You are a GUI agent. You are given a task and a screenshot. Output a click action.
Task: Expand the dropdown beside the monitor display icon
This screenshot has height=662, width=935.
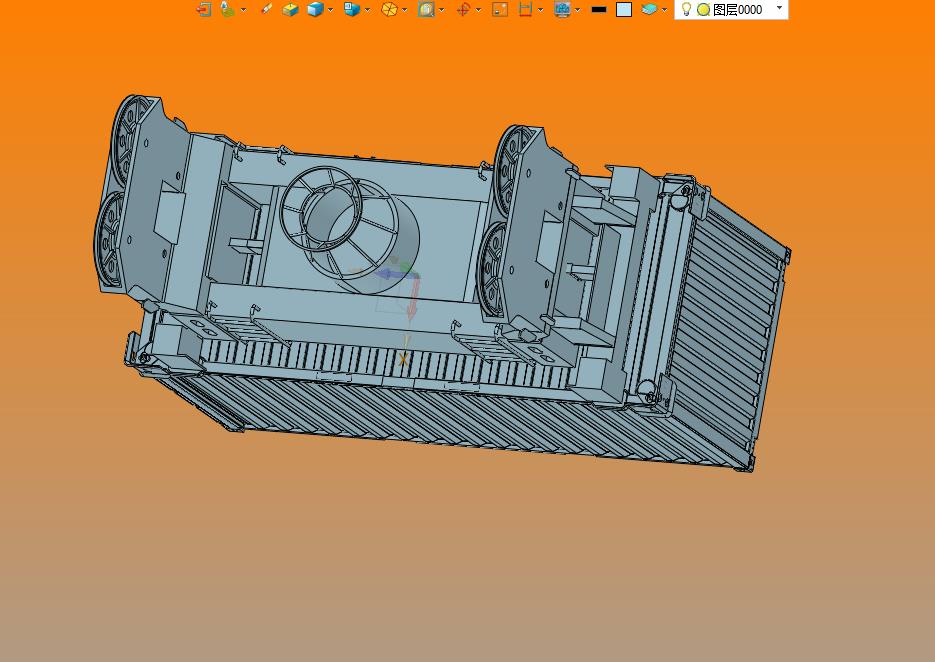coord(578,10)
